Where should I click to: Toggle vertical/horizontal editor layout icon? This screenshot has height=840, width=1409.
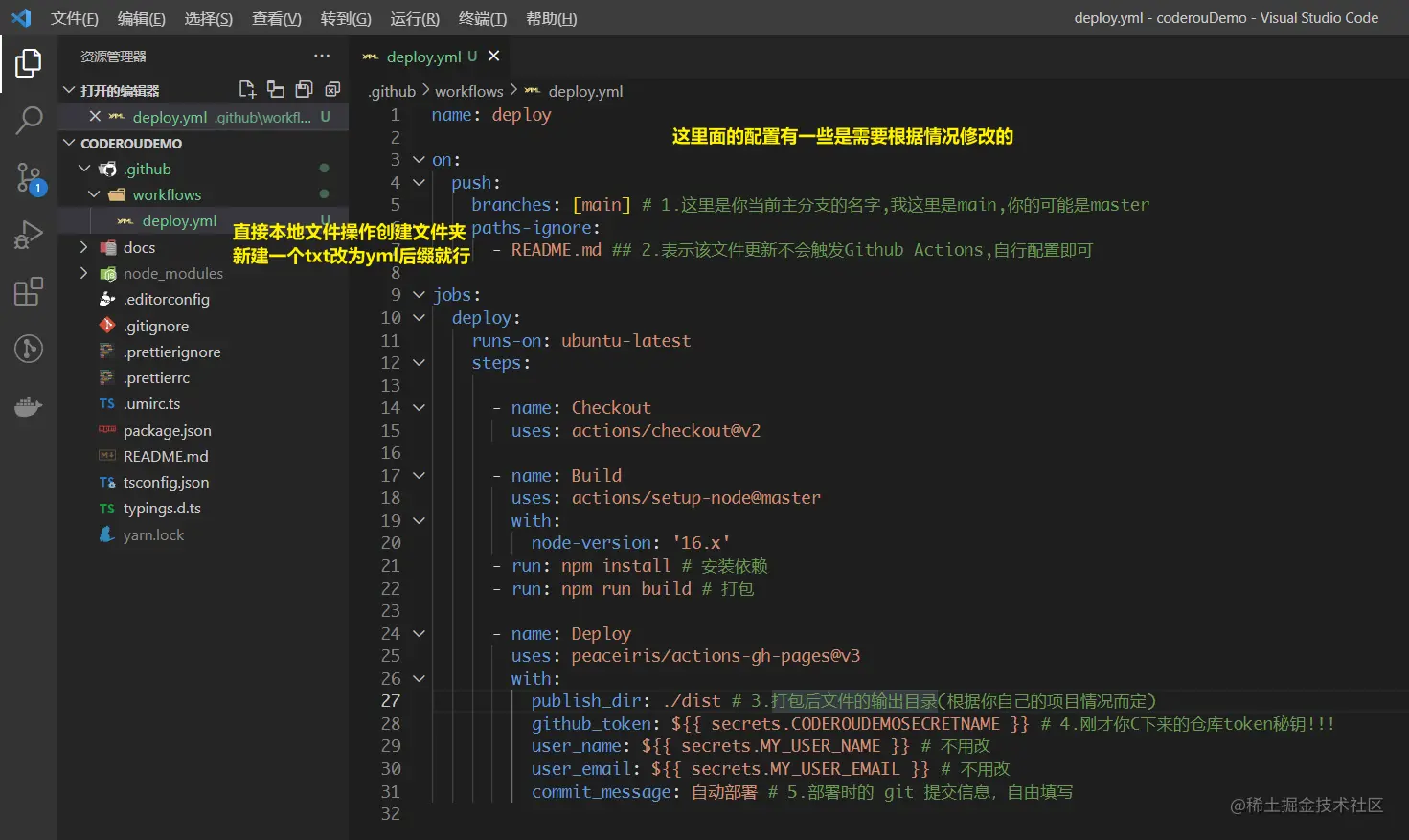coord(276,89)
